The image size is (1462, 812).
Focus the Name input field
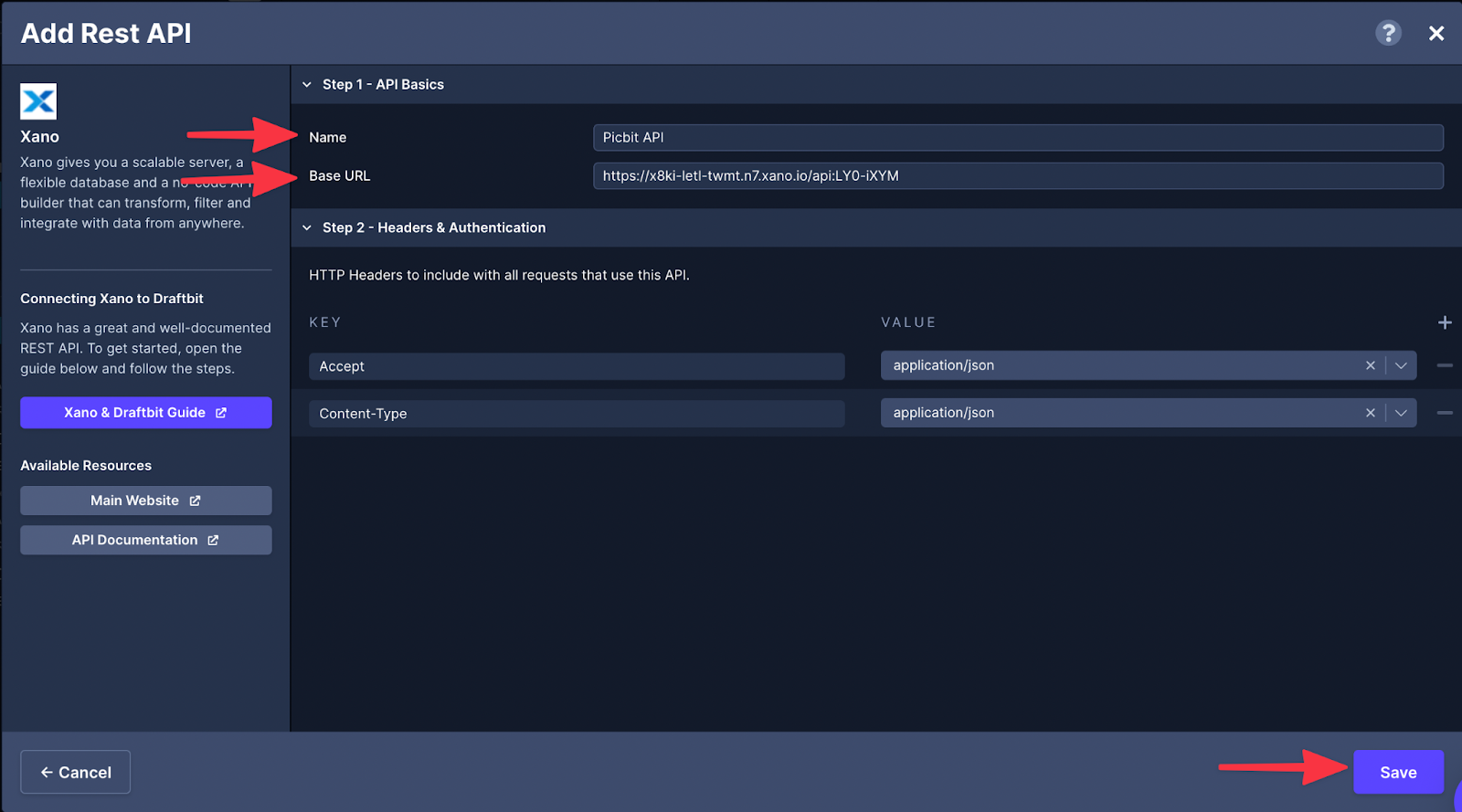1017,138
